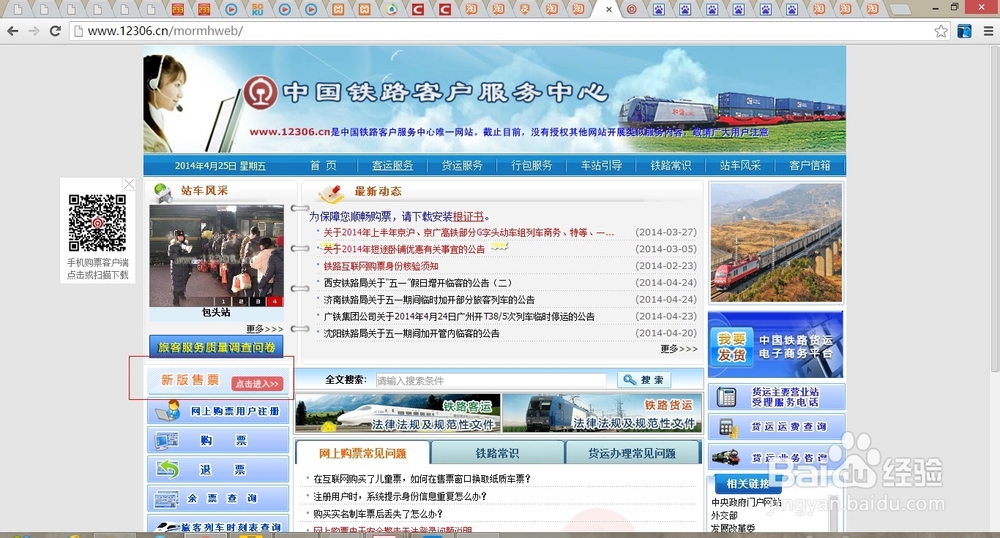The width and height of the screenshot is (1000, 538).
Task: Click the 全文搜索 input field
Action: click(491, 380)
